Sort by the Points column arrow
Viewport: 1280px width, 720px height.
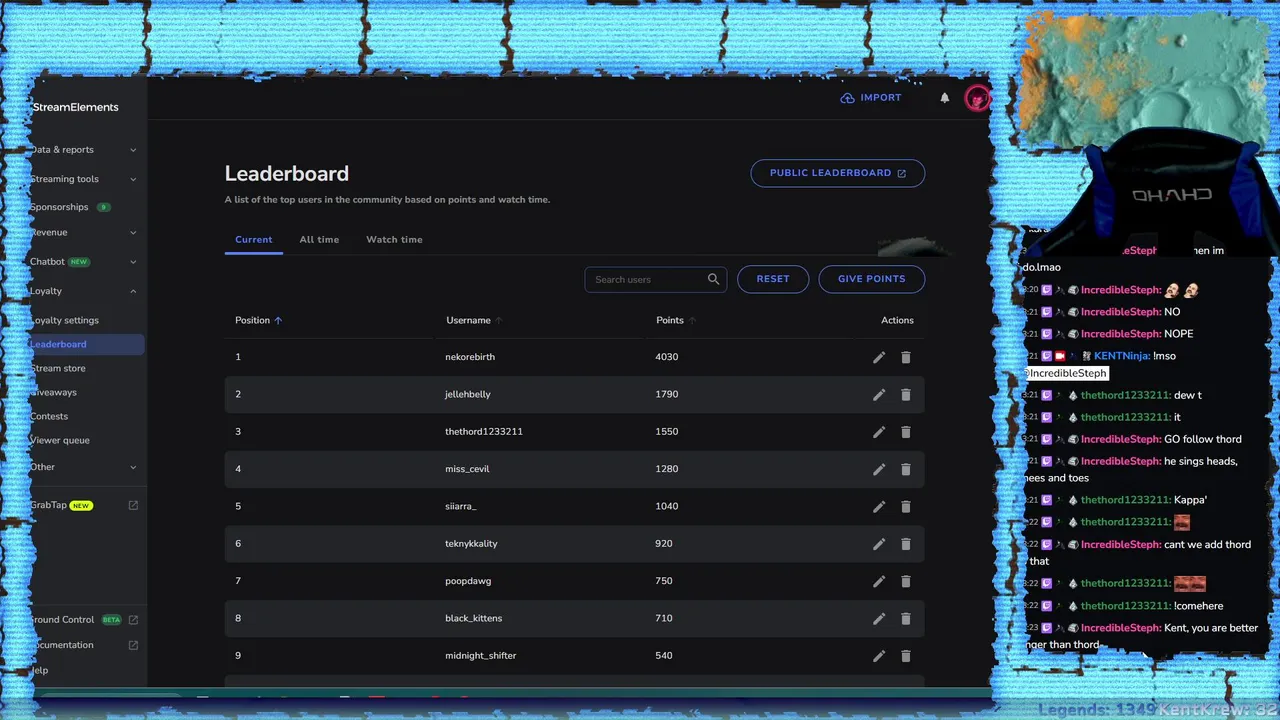point(692,320)
